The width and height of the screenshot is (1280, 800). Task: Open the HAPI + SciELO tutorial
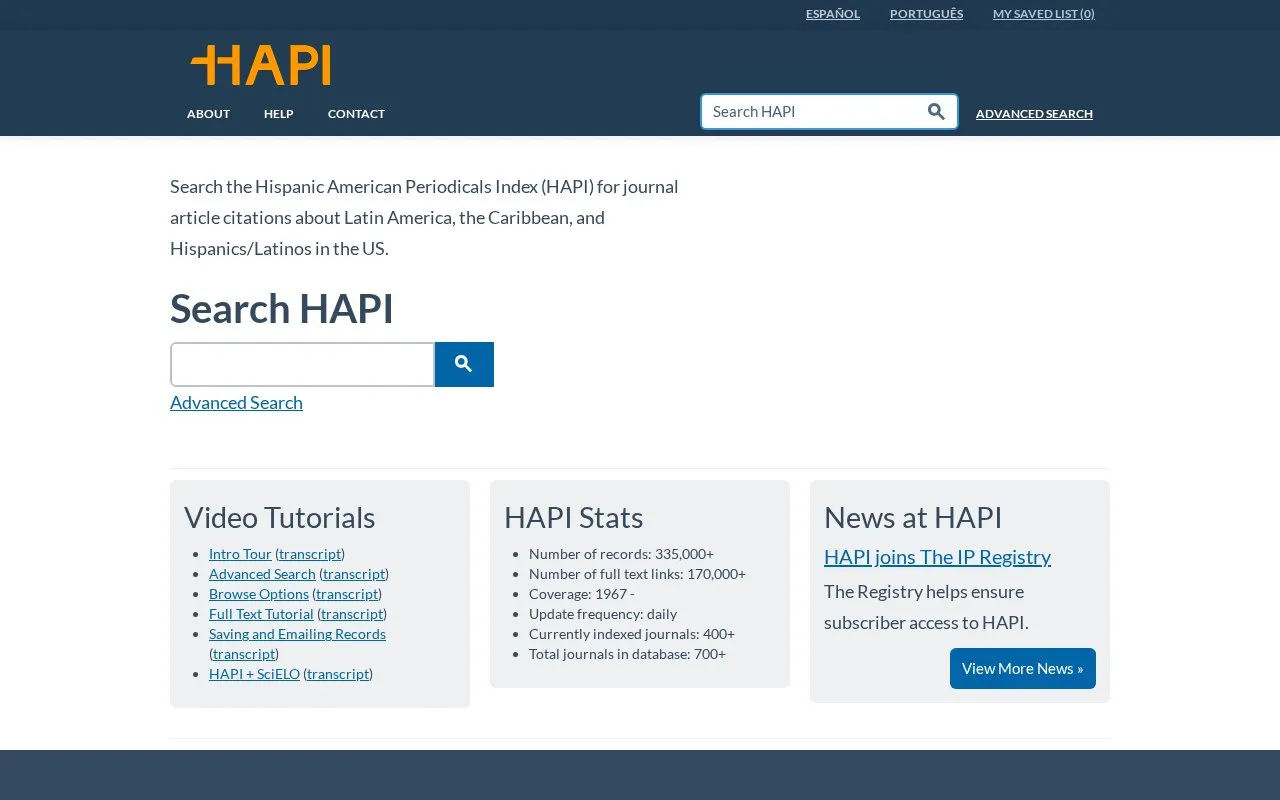coord(254,674)
